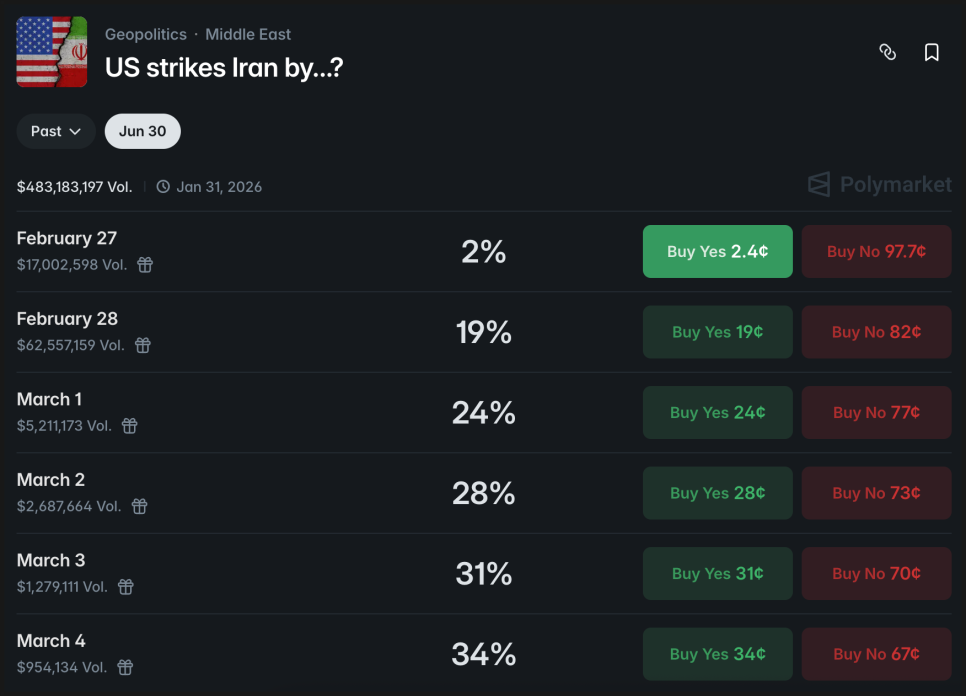Open the Past dropdown
Image resolution: width=966 pixels, height=696 pixels.
[x=56, y=131]
